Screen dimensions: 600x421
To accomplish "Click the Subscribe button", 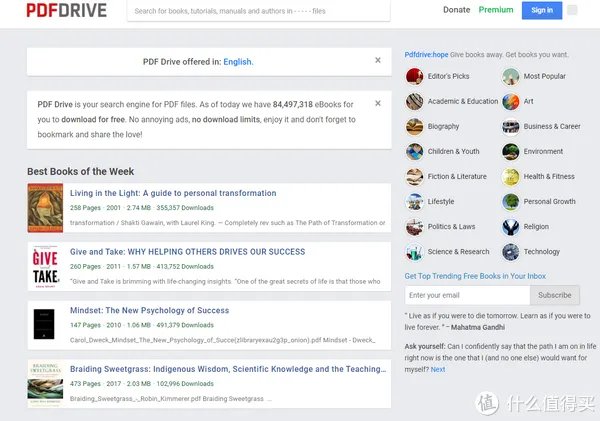I will point(555,295).
